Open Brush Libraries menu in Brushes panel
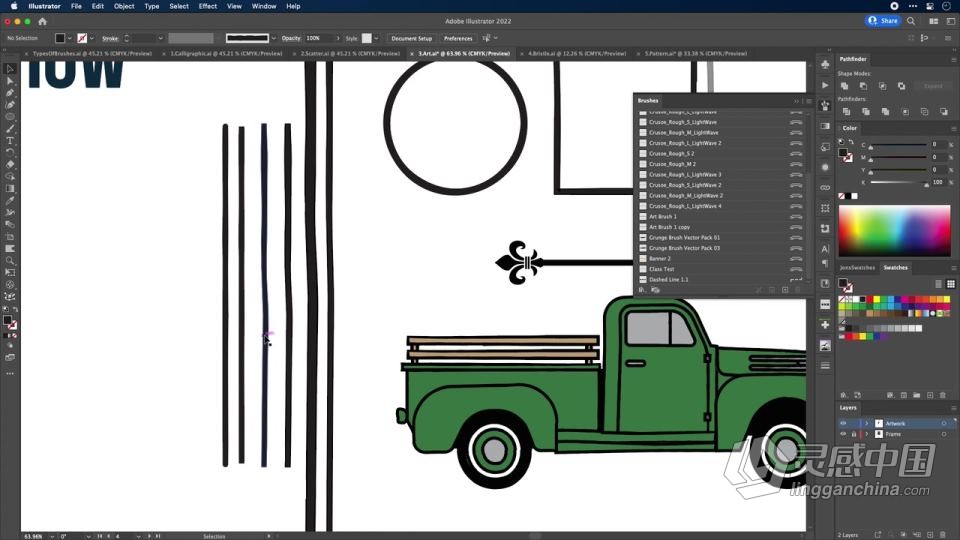 pos(642,290)
